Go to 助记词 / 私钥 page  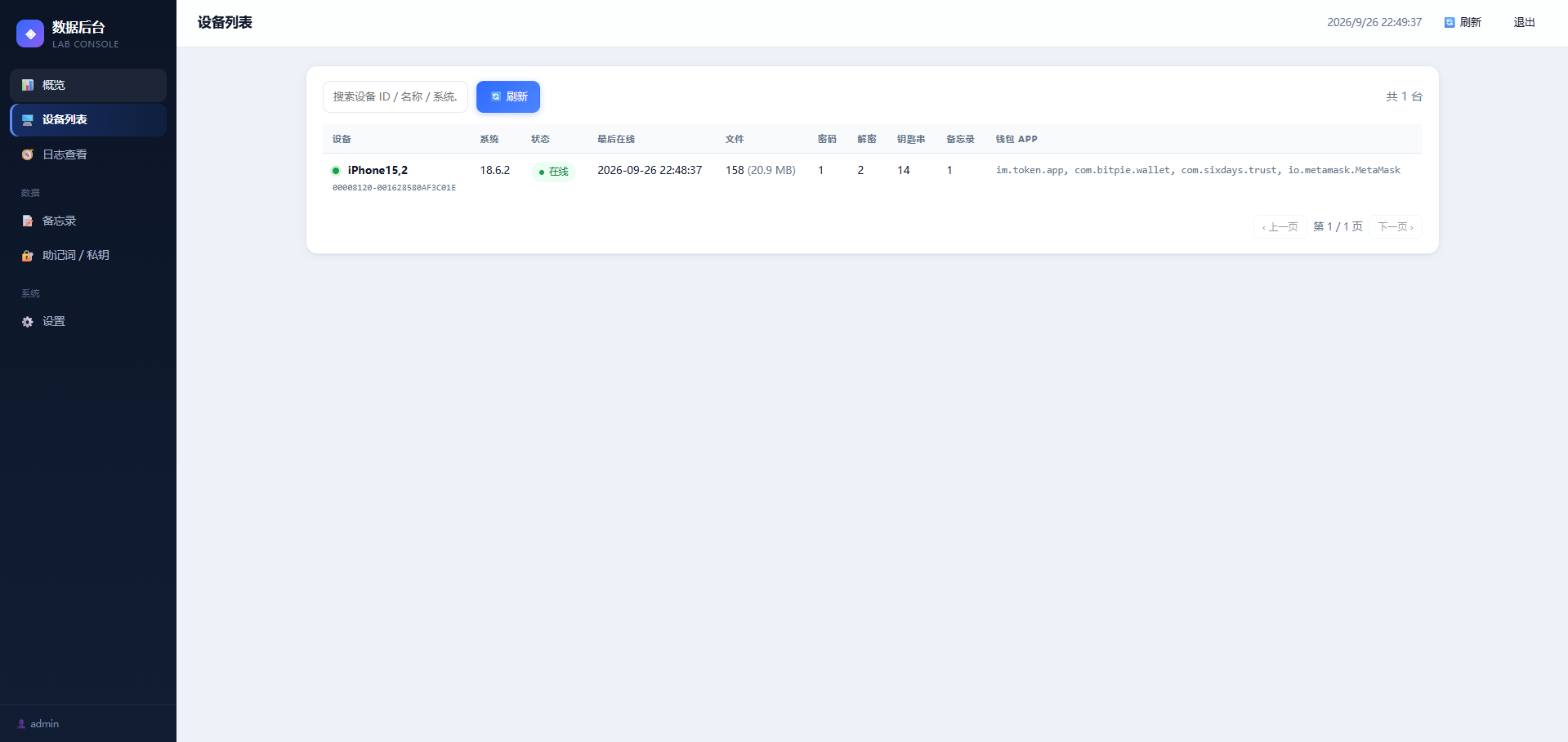click(88, 256)
